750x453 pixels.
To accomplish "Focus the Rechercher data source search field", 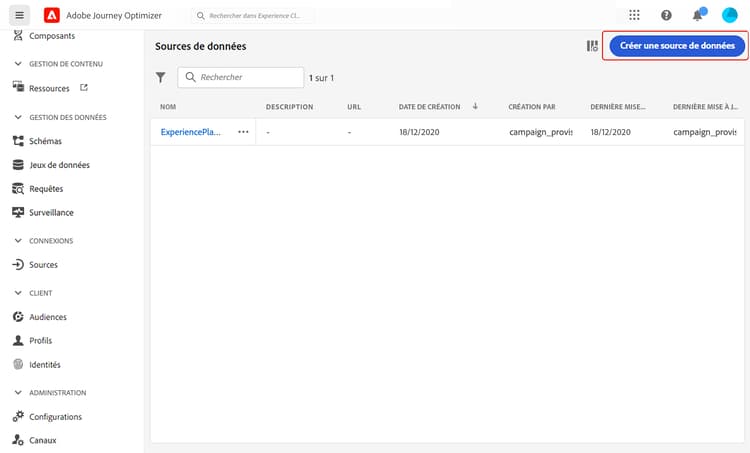I will coord(241,77).
